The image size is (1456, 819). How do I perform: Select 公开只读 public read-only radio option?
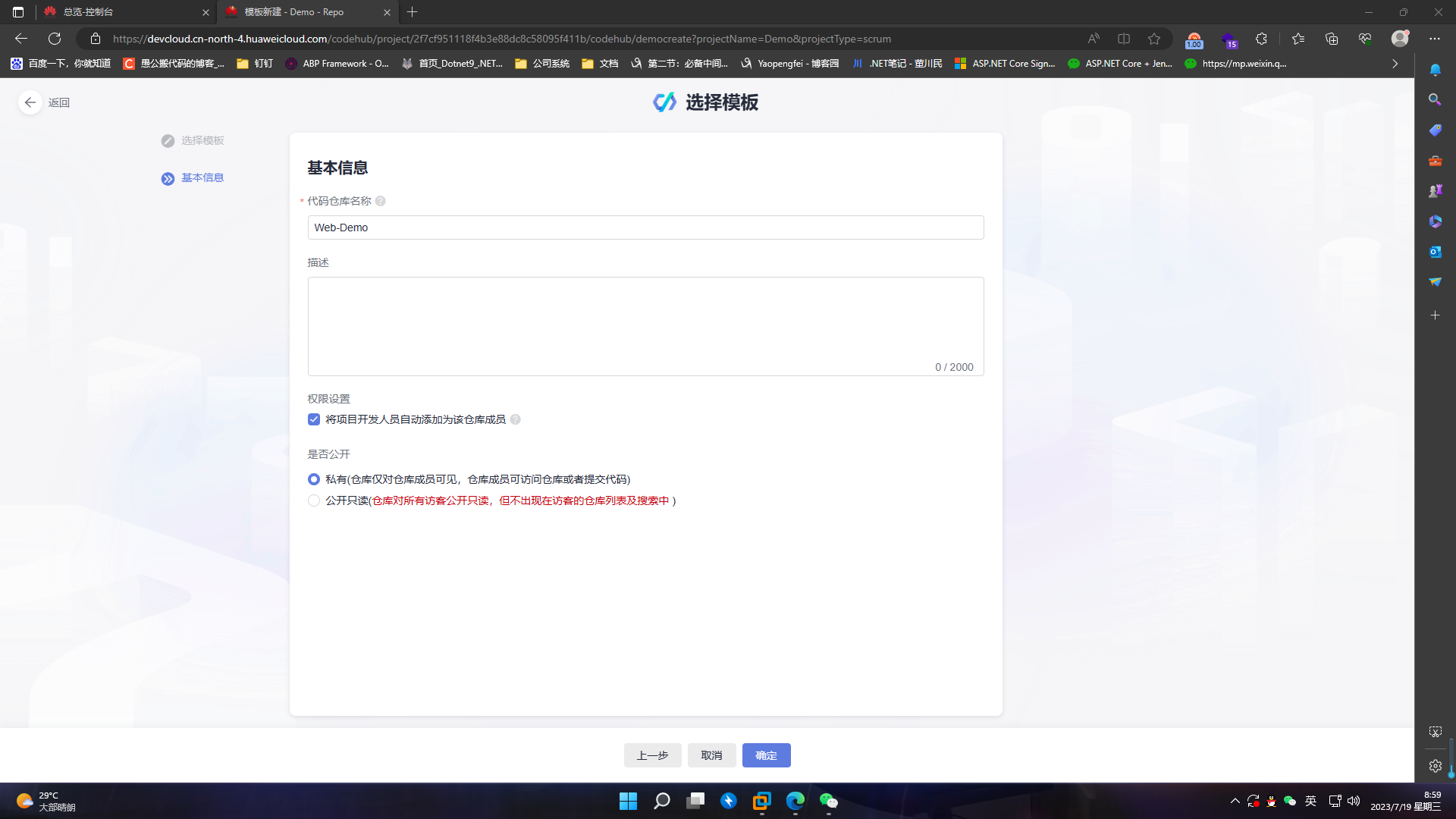tap(314, 500)
